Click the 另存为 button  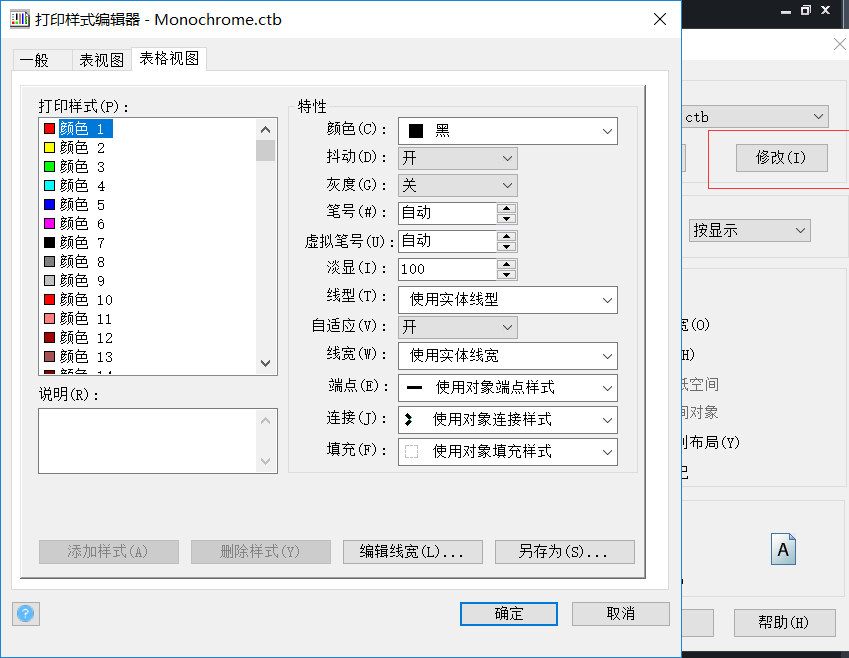pos(564,551)
